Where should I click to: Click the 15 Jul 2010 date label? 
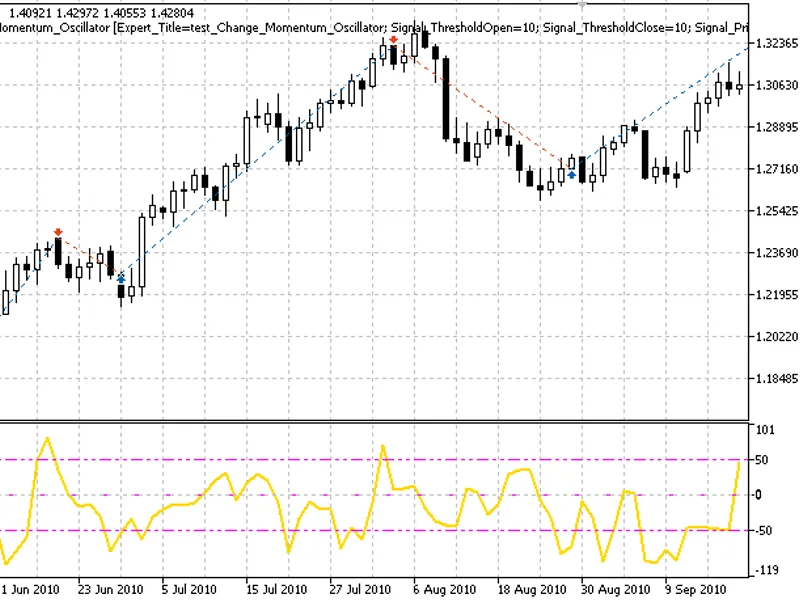pos(276,589)
